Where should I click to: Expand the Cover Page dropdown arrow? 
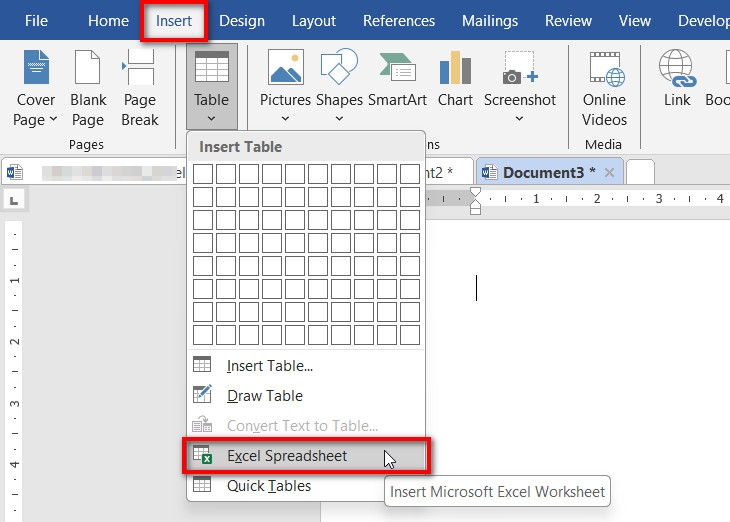pos(54,119)
